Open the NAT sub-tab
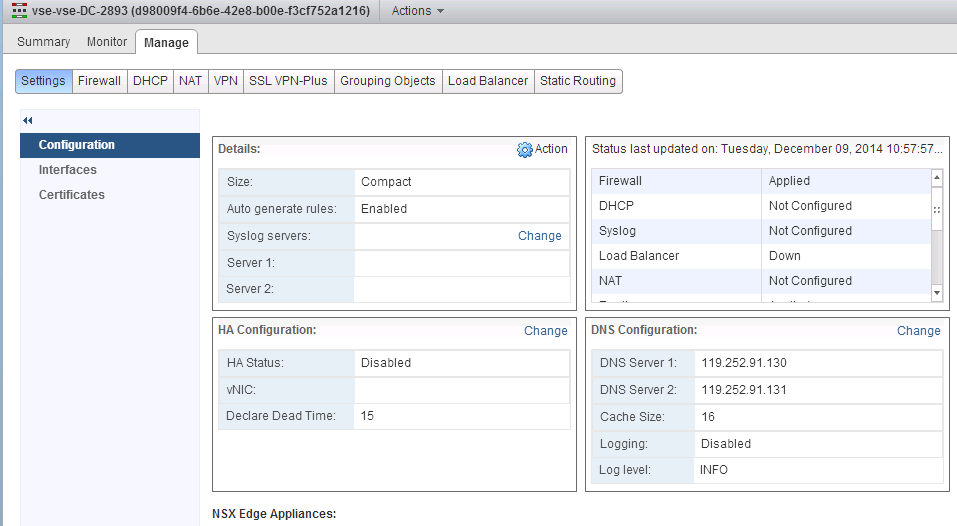957x526 pixels. tap(190, 81)
